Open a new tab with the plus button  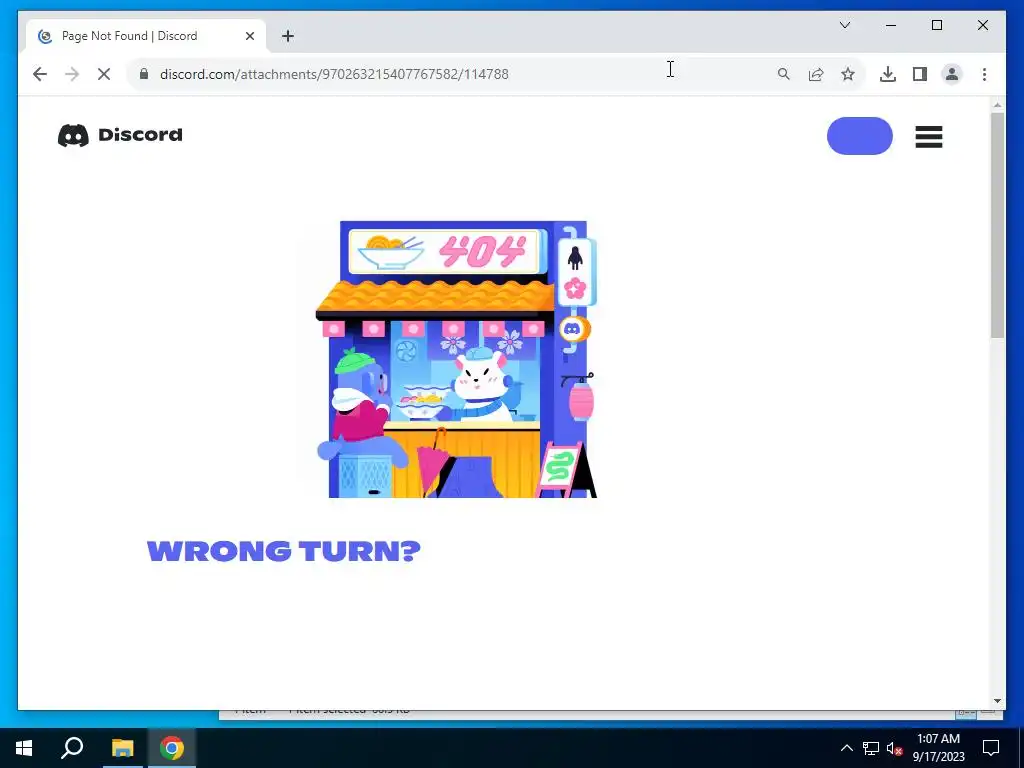tap(288, 36)
